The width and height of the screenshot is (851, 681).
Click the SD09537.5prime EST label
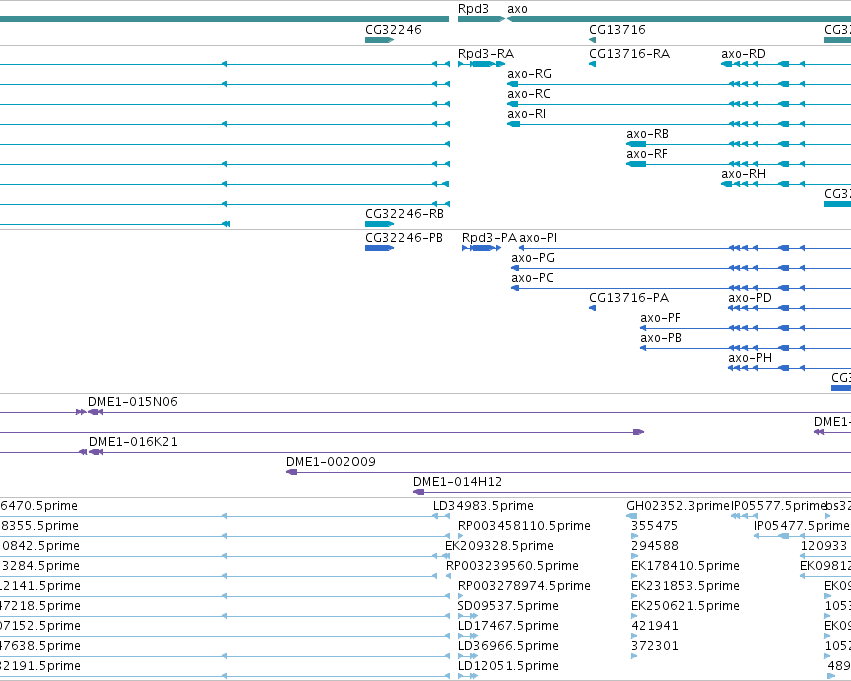point(508,606)
